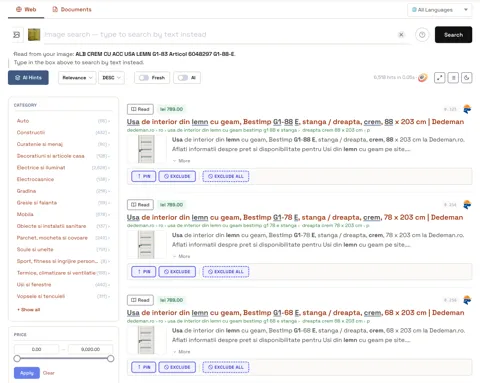480x383 pixels.
Task: Select Sport, fitness si ingrijire category
Action: (57, 261)
